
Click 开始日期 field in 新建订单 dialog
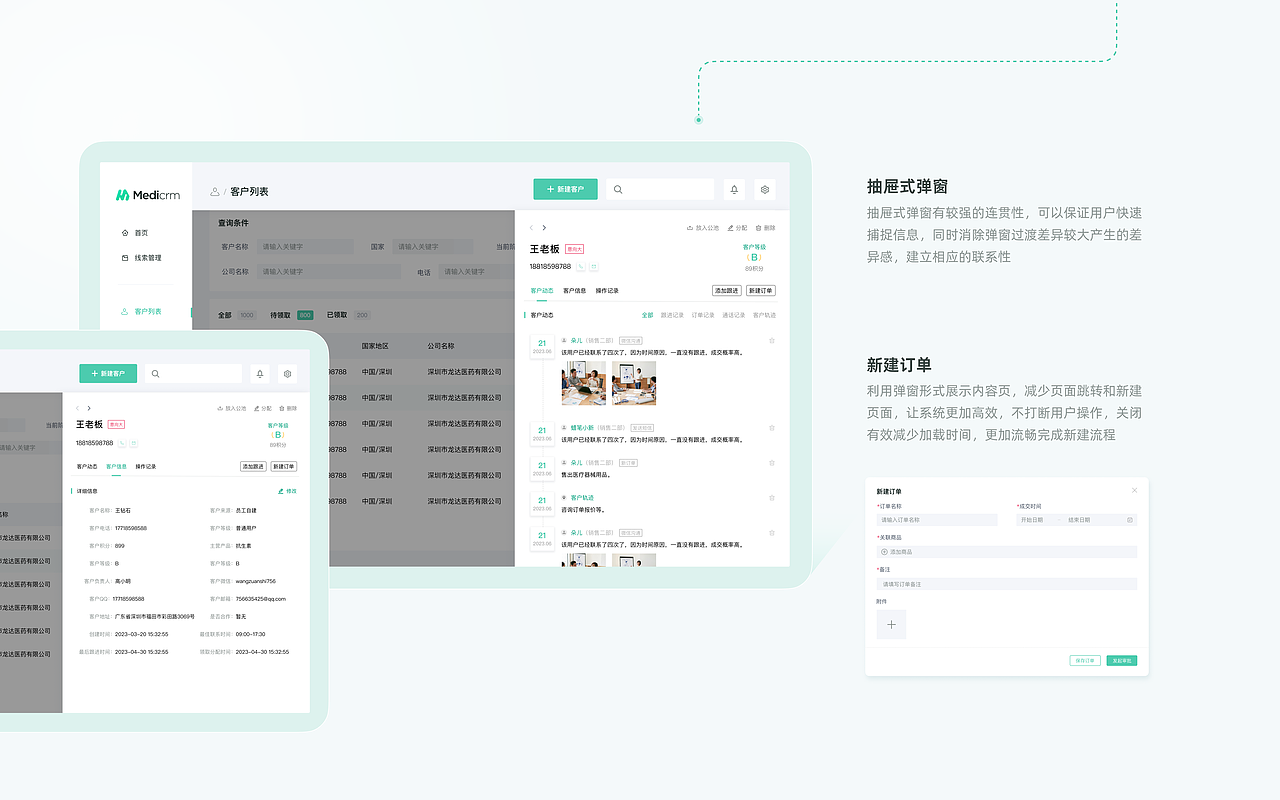pos(1032,520)
